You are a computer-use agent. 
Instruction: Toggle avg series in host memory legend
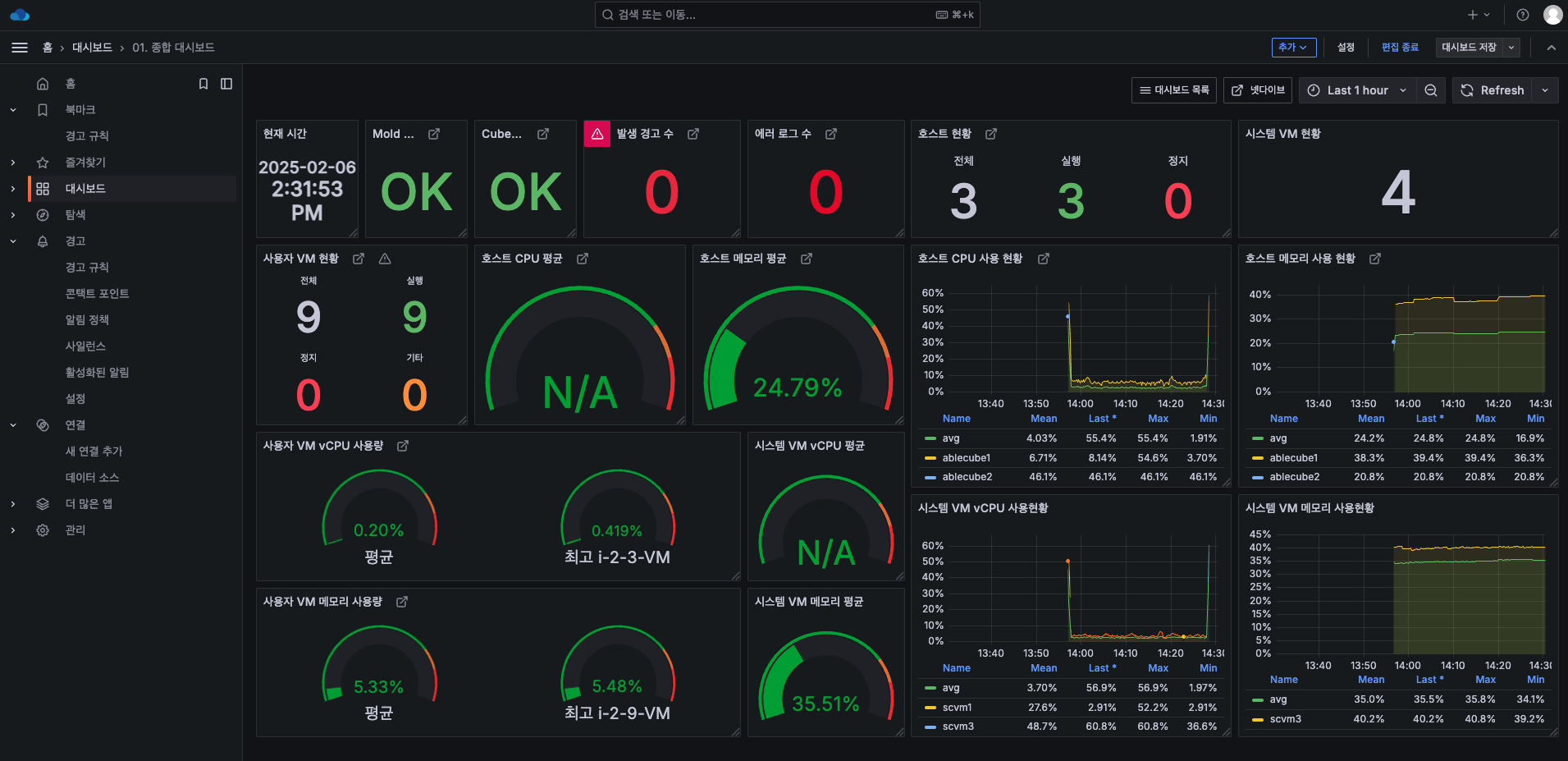tap(1278, 438)
